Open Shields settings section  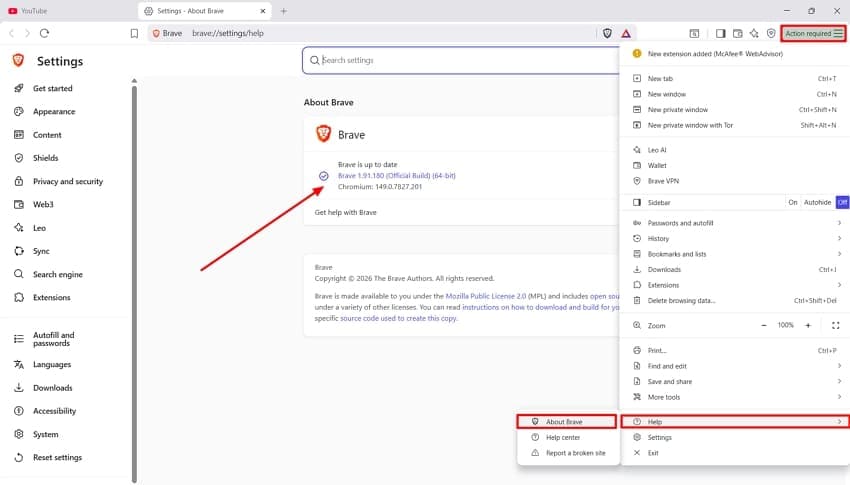(x=45, y=158)
